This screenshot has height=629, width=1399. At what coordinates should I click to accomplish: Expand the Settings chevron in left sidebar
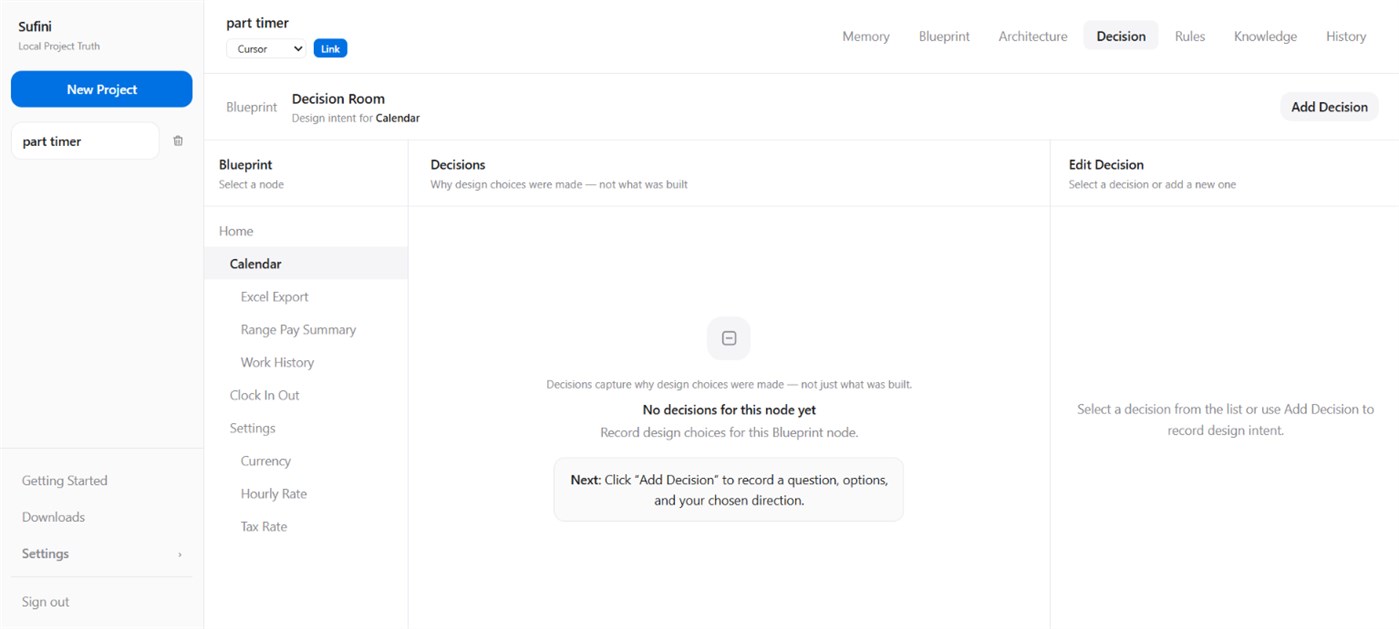180,554
